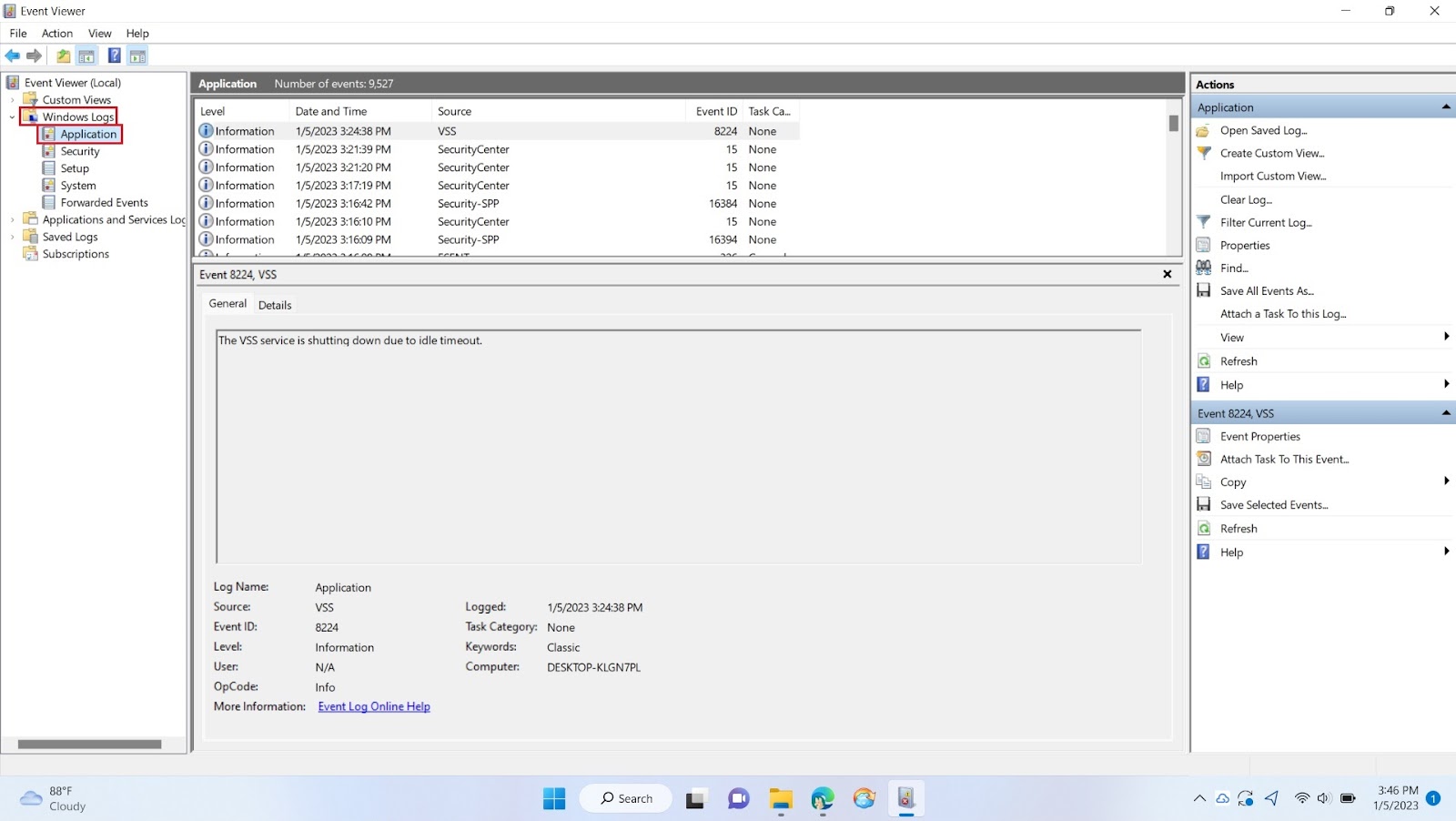Sort by the Source column header
Viewport: 1456px width, 821px height.
pos(558,111)
